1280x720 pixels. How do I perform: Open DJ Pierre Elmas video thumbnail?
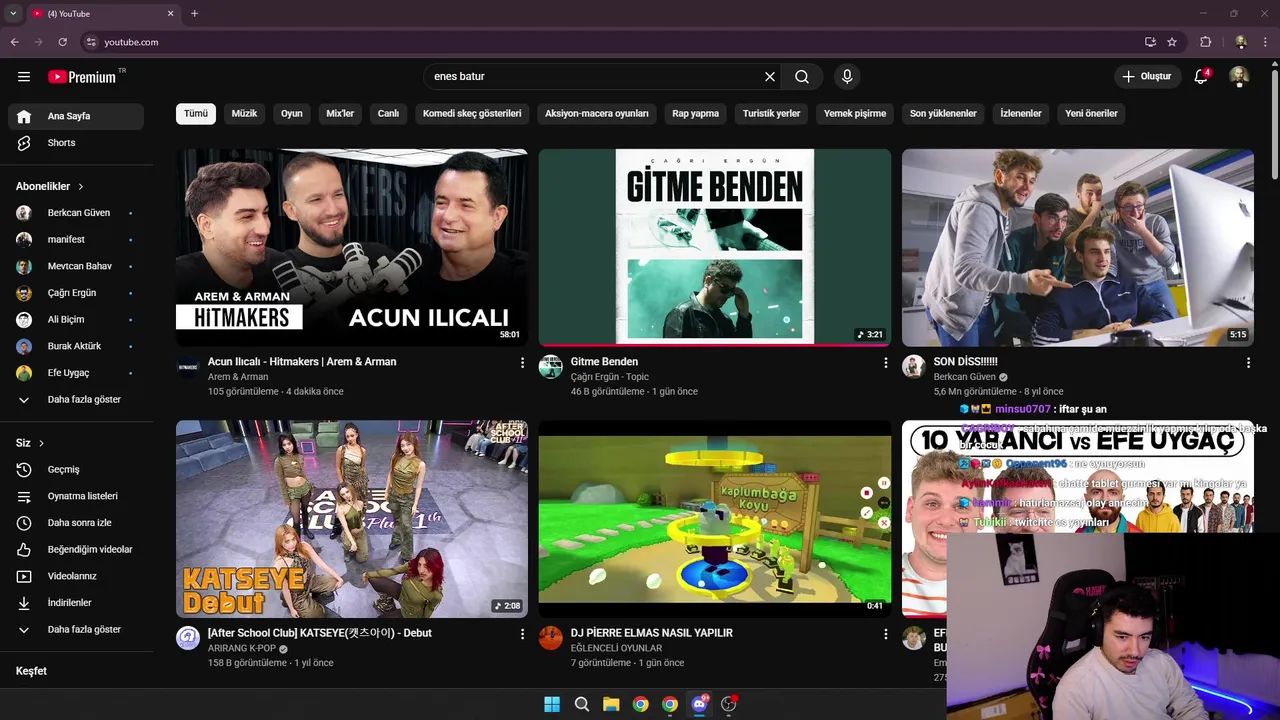(x=715, y=519)
